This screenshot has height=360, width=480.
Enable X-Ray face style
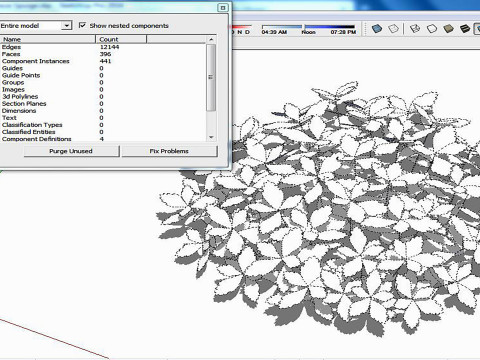377,29
